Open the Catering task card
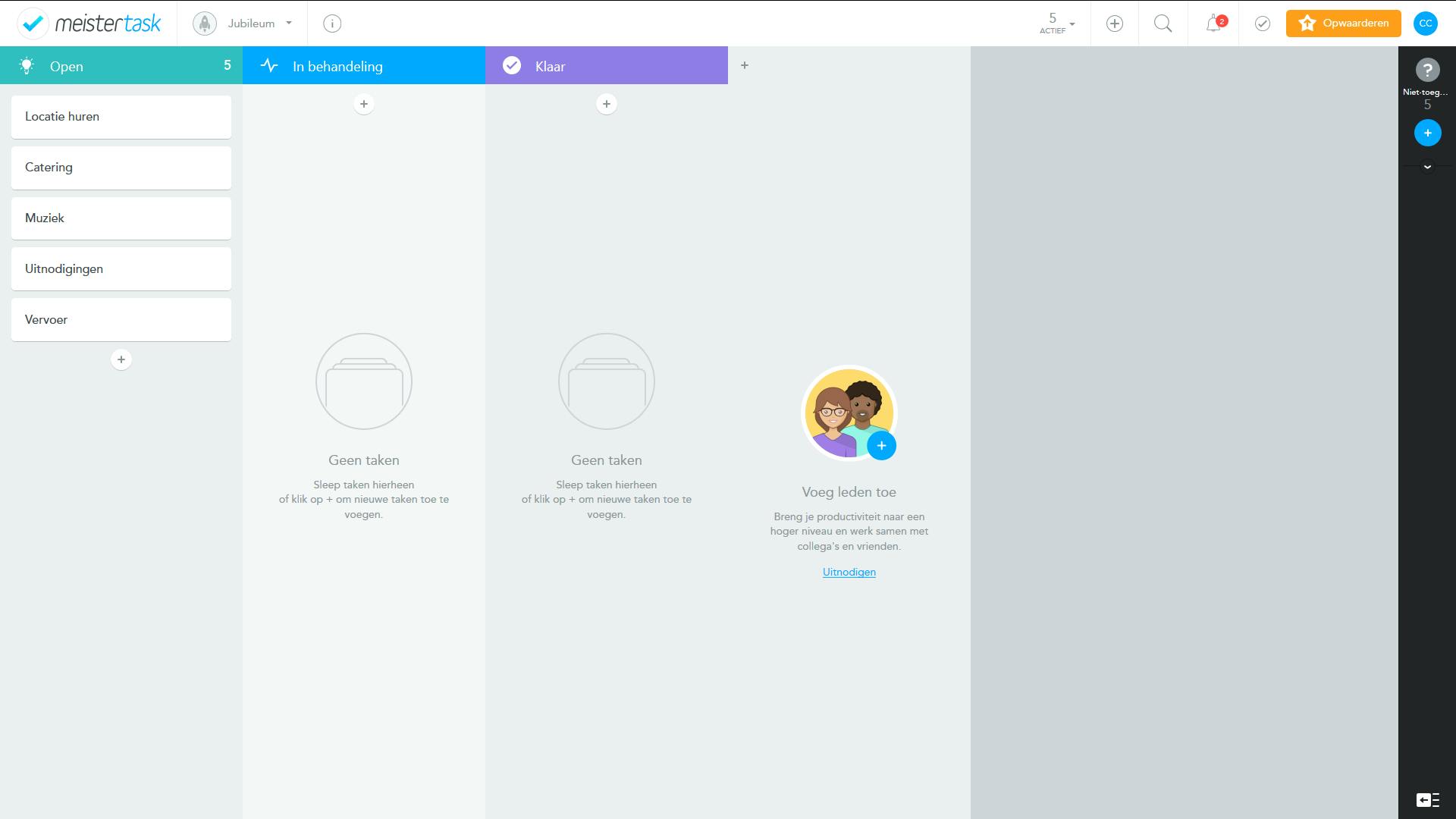This screenshot has width=1456, height=819. pyautogui.click(x=121, y=168)
